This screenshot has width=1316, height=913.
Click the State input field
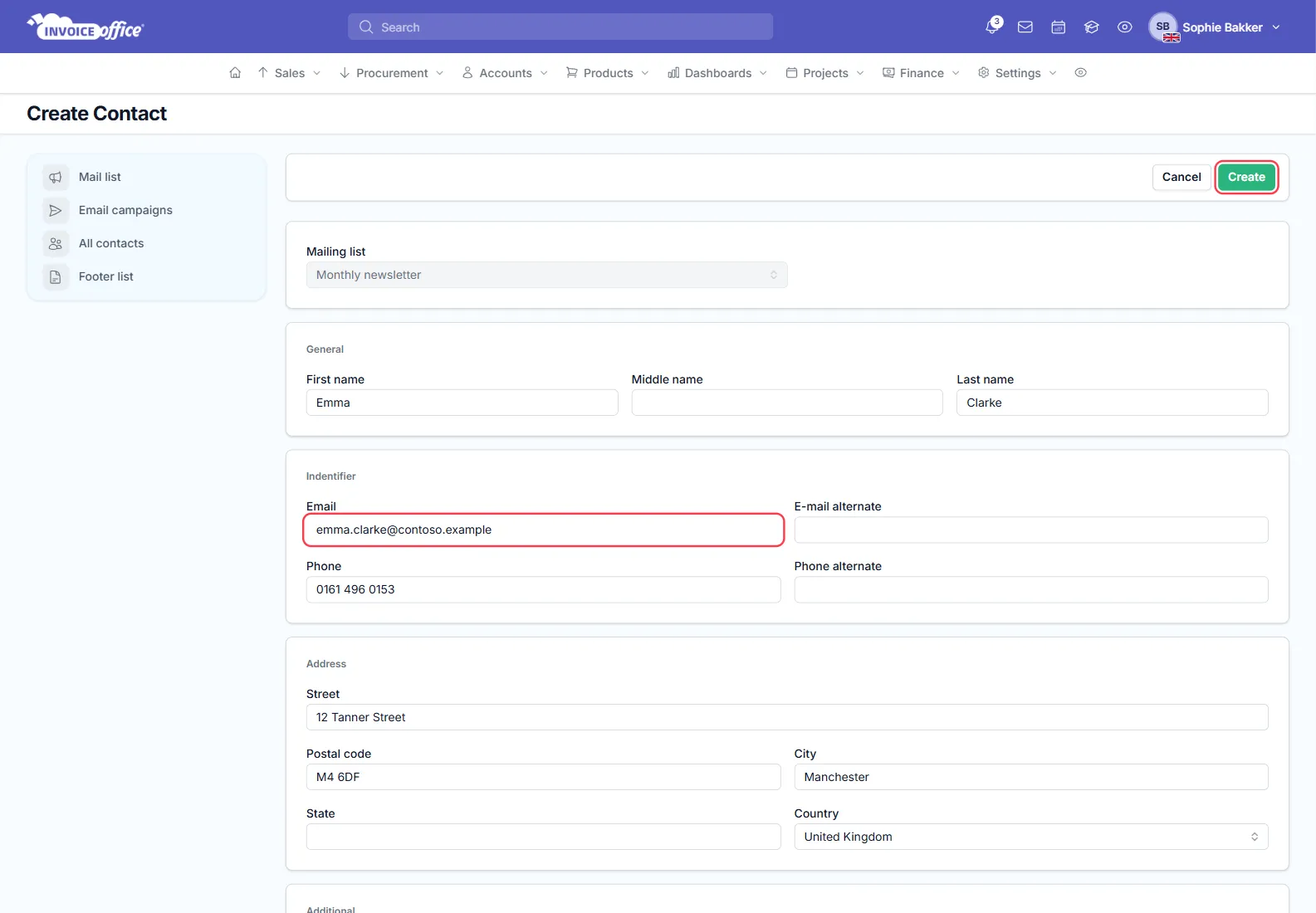[543, 837]
